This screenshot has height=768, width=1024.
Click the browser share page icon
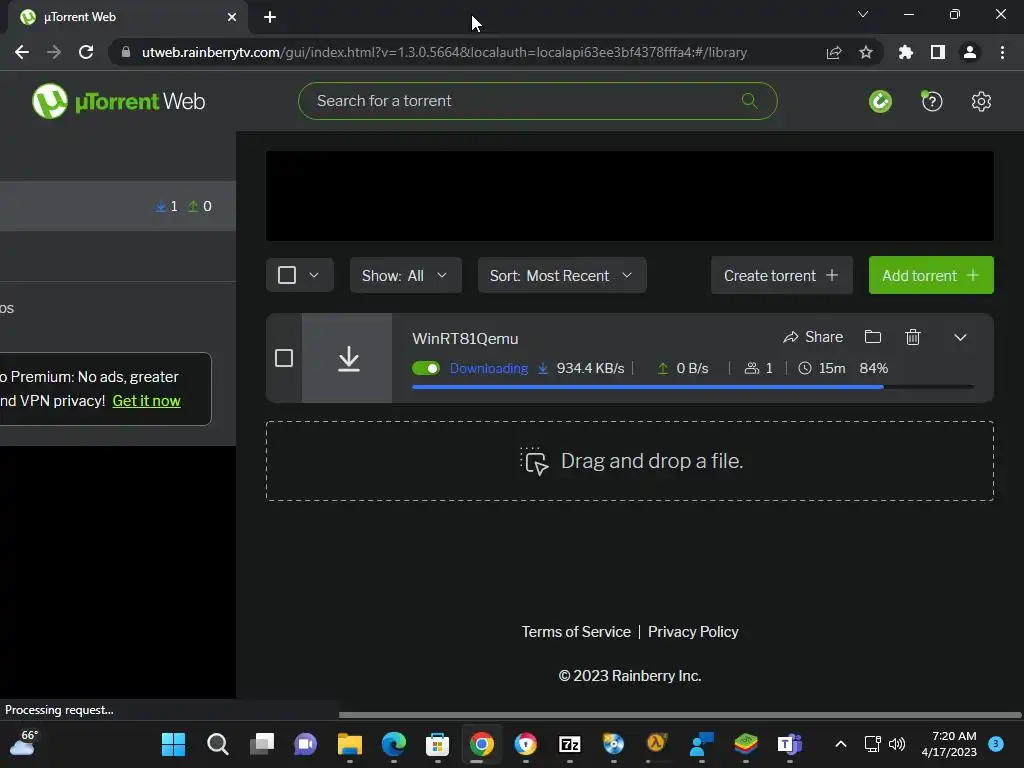point(834,52)
